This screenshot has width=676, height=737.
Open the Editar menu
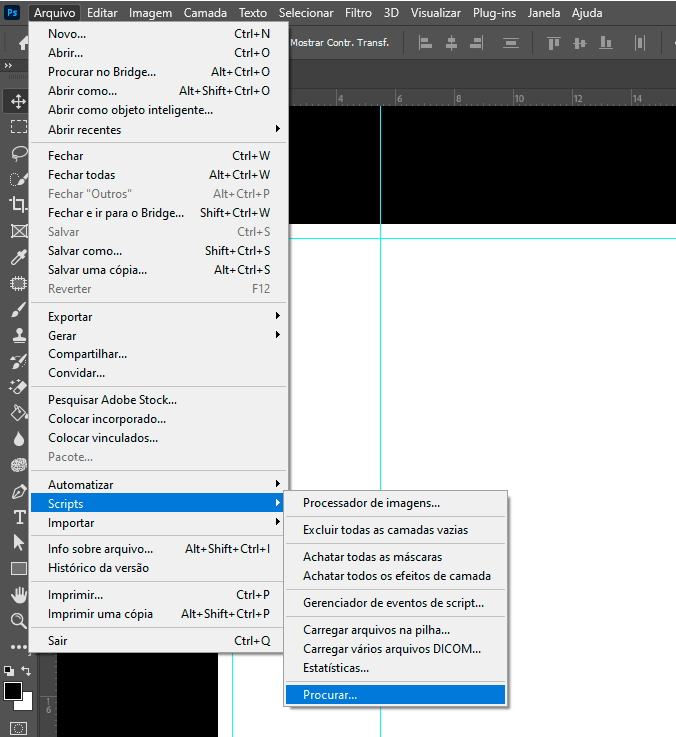click(102, 13)
